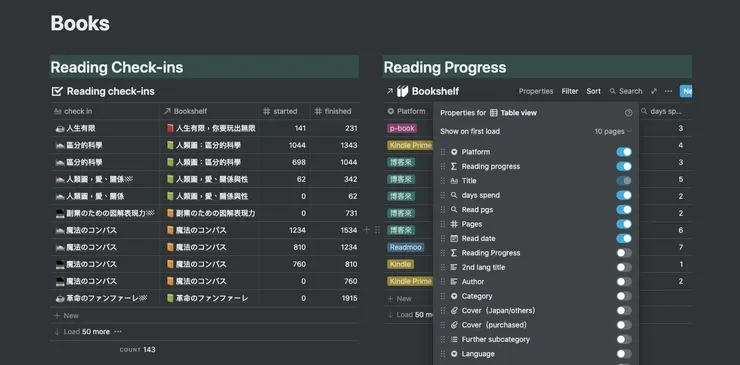Select the p-book platform tag
The width and height of the screenshot is (740, 365).
[402, 128]
